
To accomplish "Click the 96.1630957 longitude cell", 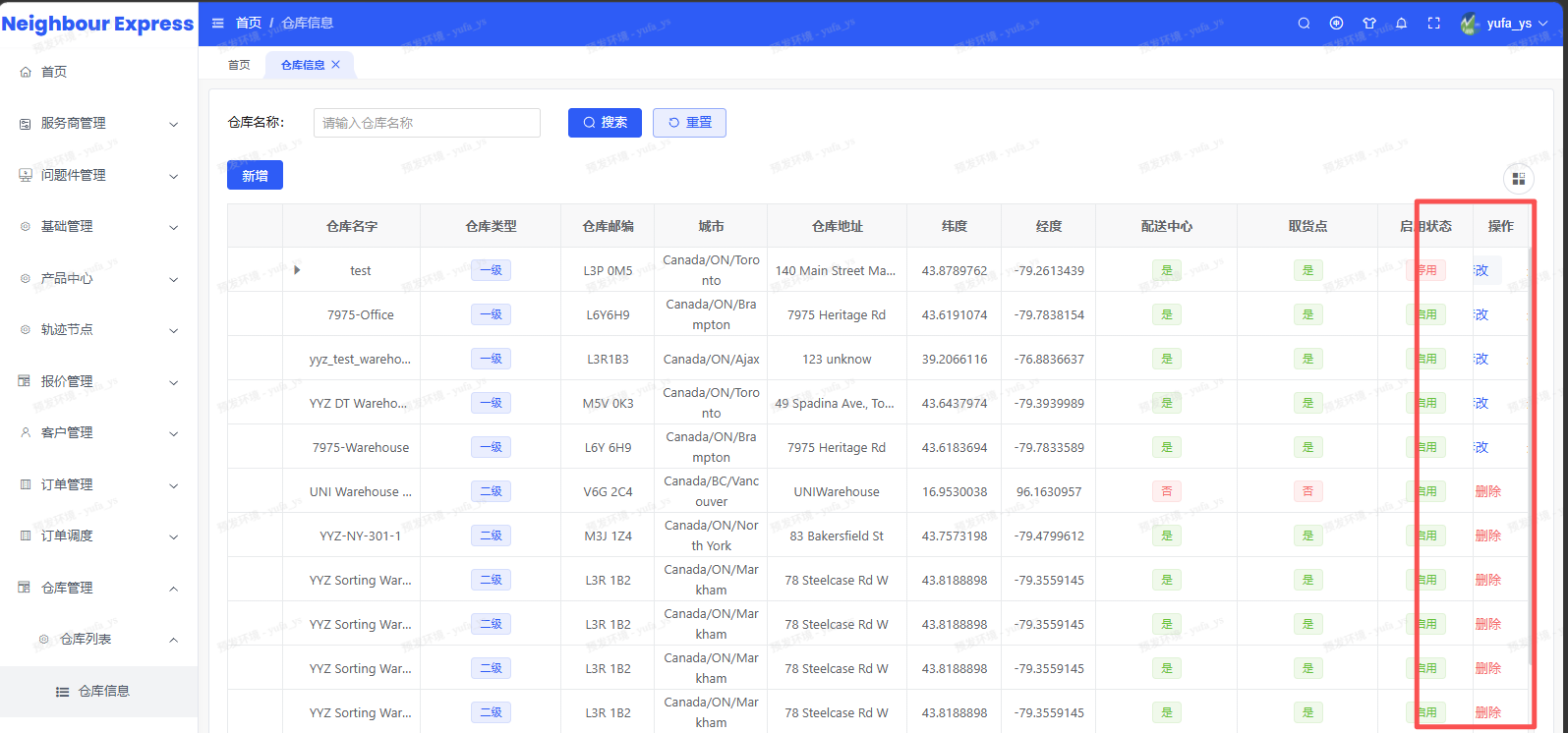I will 1049,491.
